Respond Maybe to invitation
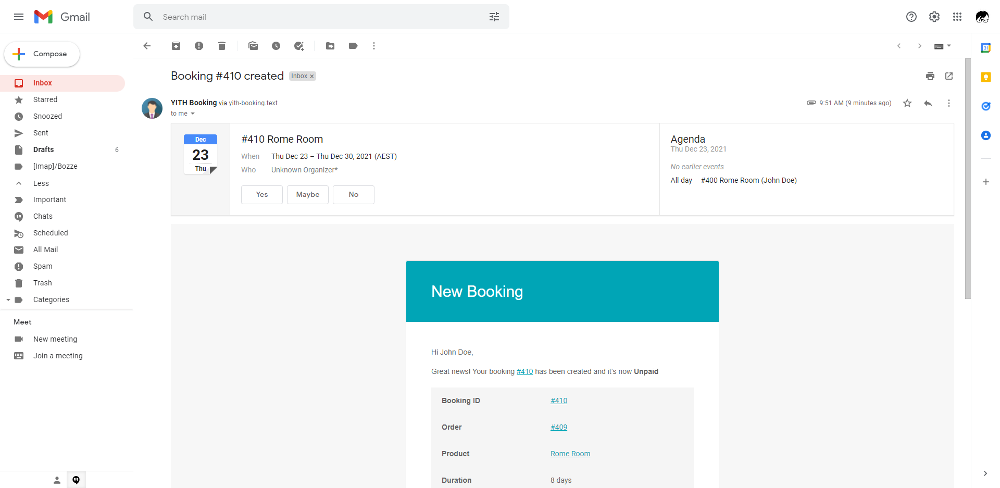Image resolution: width=1000 pixels, height=488 pixels. pyautogui.click(x=307, y=195)
